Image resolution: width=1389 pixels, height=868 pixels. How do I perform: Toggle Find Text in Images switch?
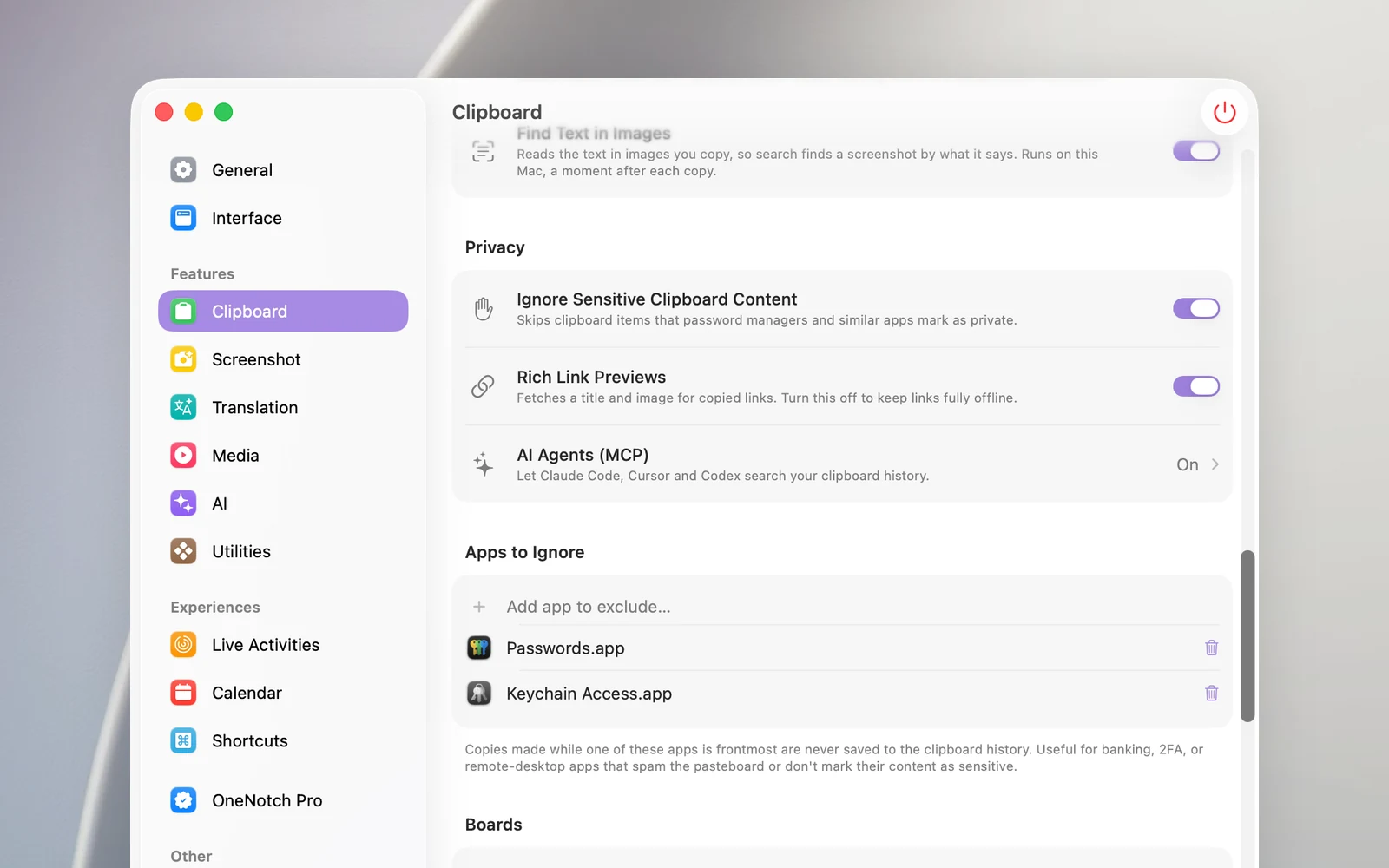click(x=1196, y=151)
